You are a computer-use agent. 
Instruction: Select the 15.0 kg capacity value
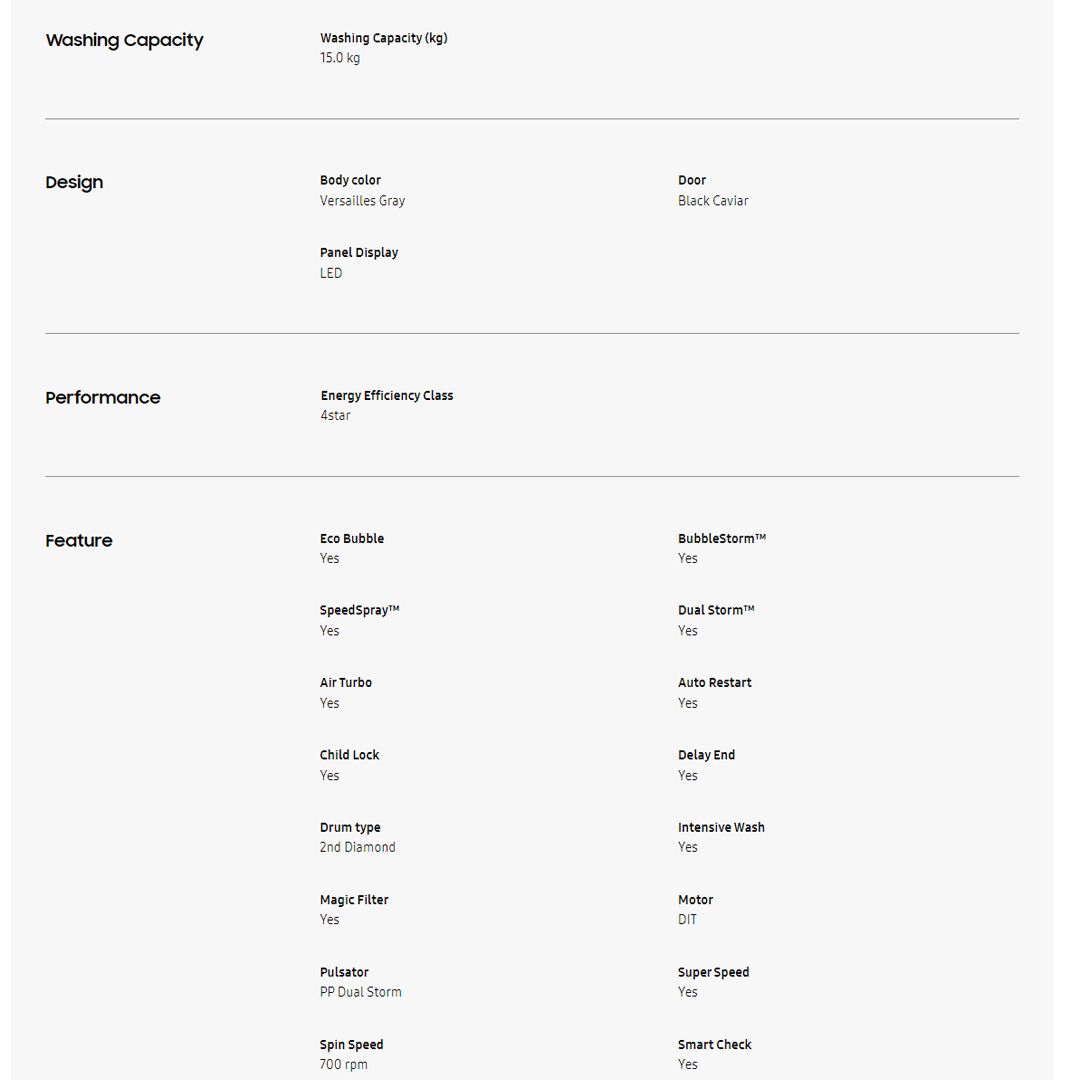pyautogui.click(x=340, y=58)
